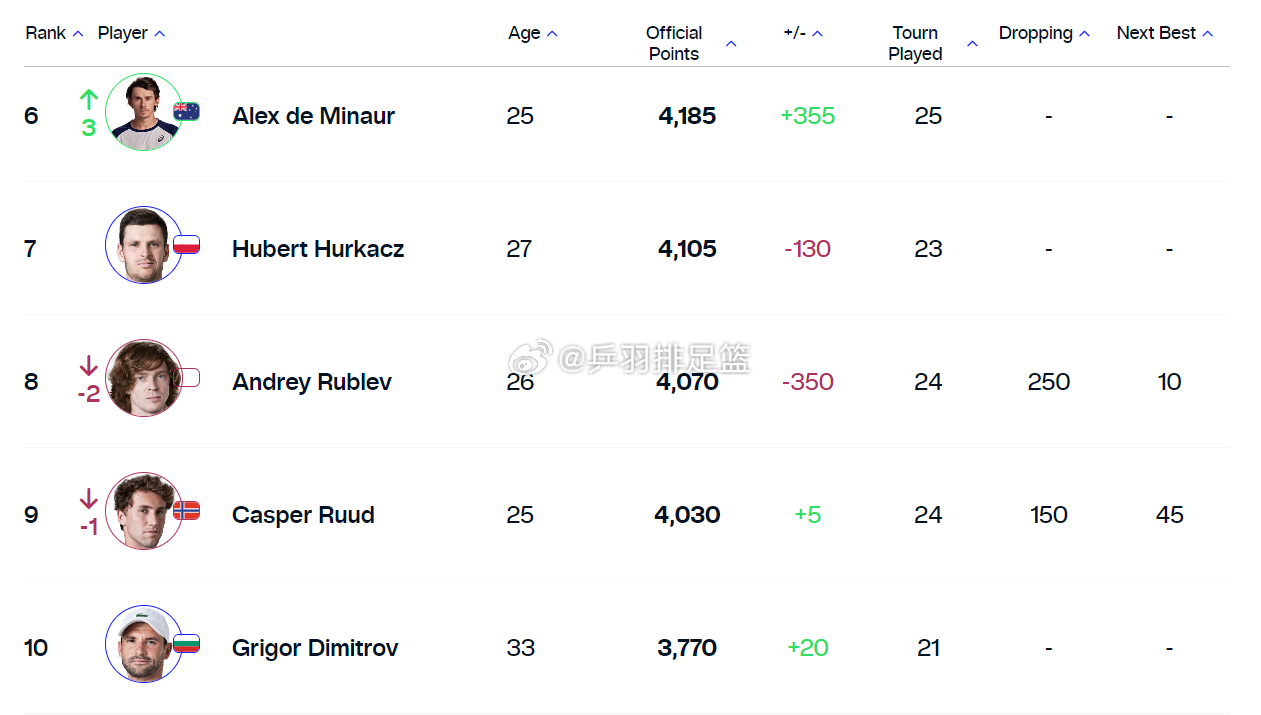Open Alex de Minaur's profile photo
The width and height of the screenshot is (1261, 715).
click(143, 112)
